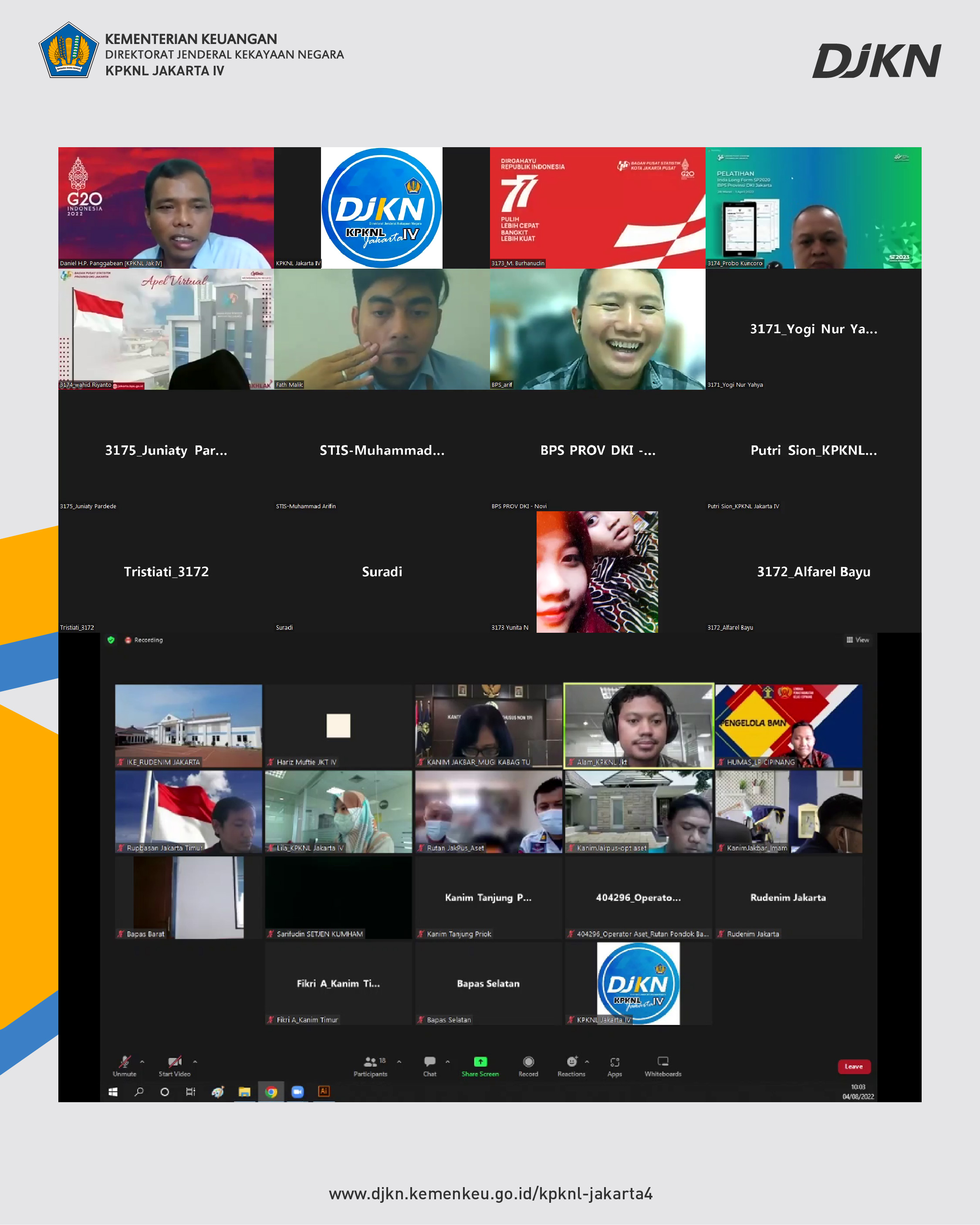Open the Apps panel
Viewport: 980px width, 1225px height.
click(615, 1062)
